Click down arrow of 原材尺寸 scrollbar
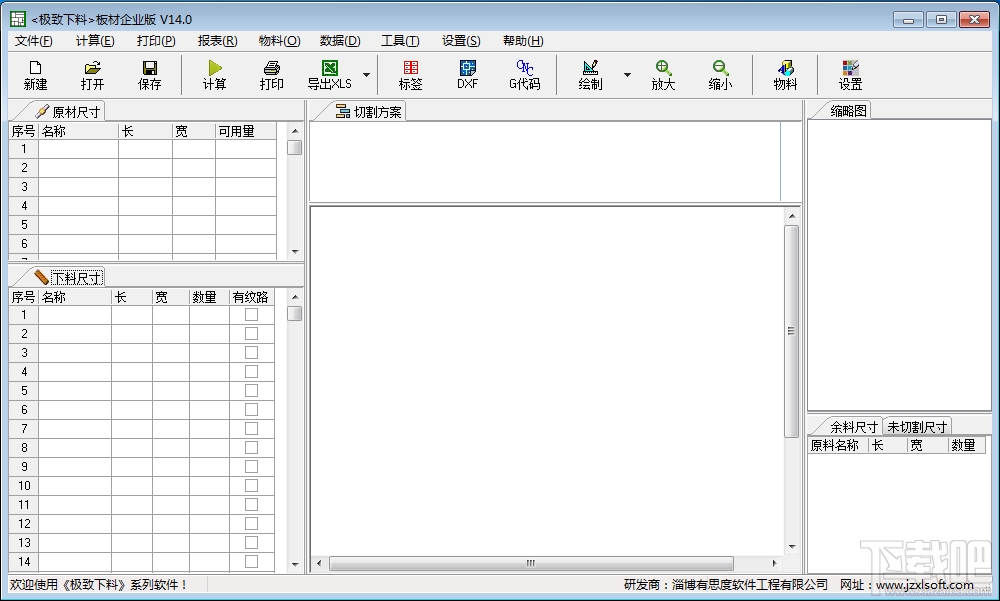The image size is (1000, 601). tap(295, 251)
